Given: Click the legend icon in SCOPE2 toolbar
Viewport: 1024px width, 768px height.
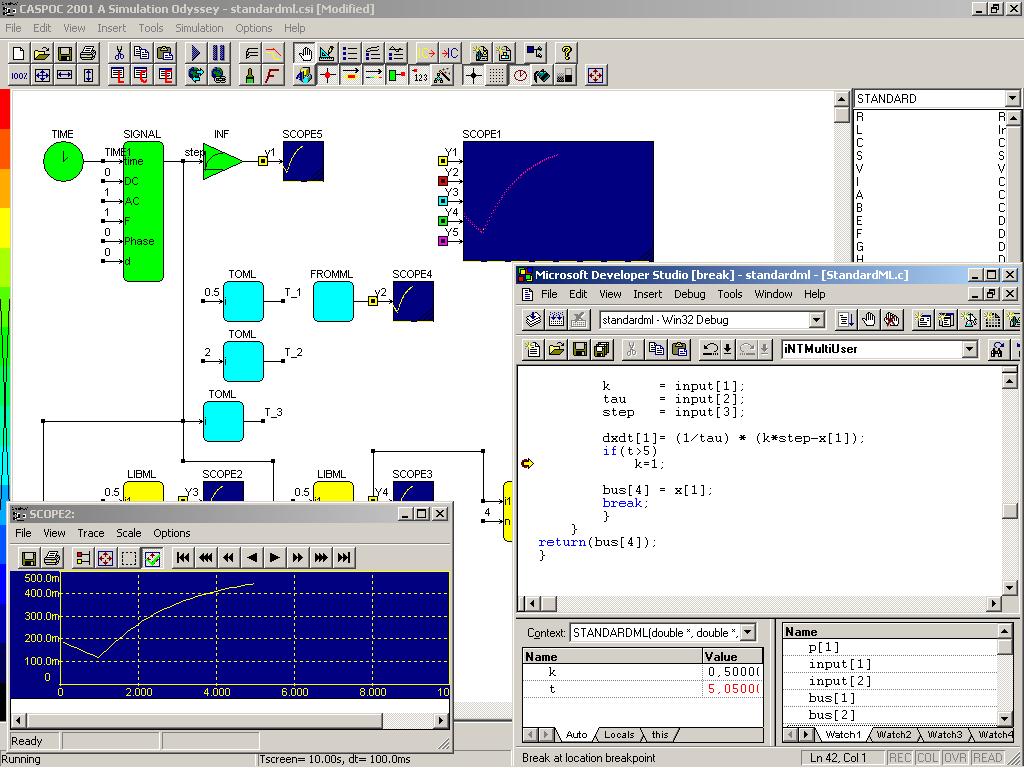Looking at the screenshot, I should point(83,558).
